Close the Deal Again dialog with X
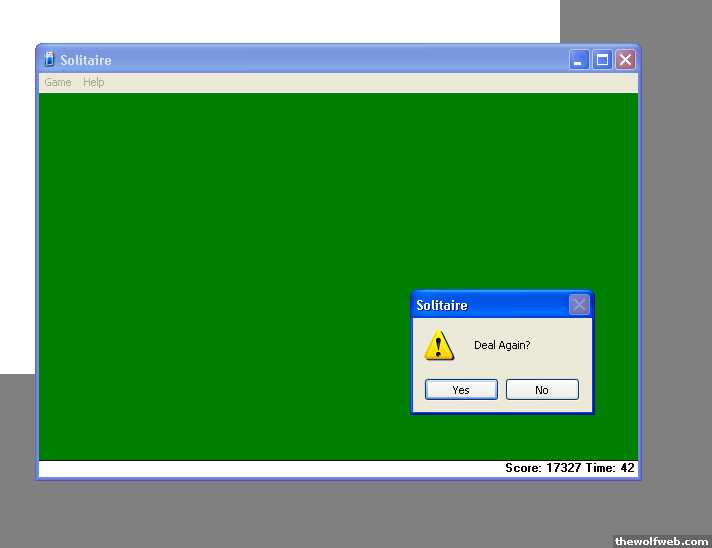 pos(579,305)
